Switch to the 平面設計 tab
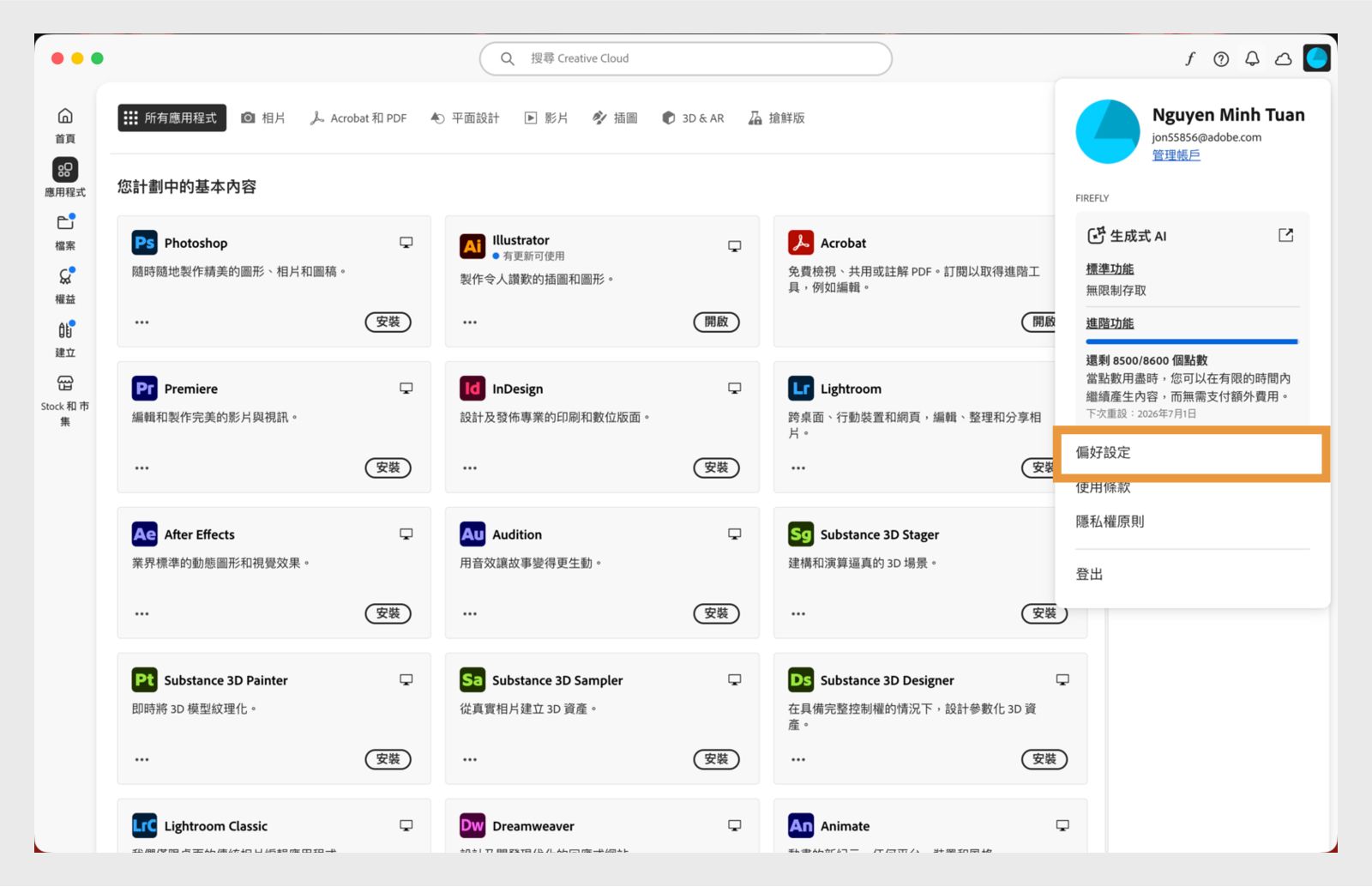 click(465, 118)
